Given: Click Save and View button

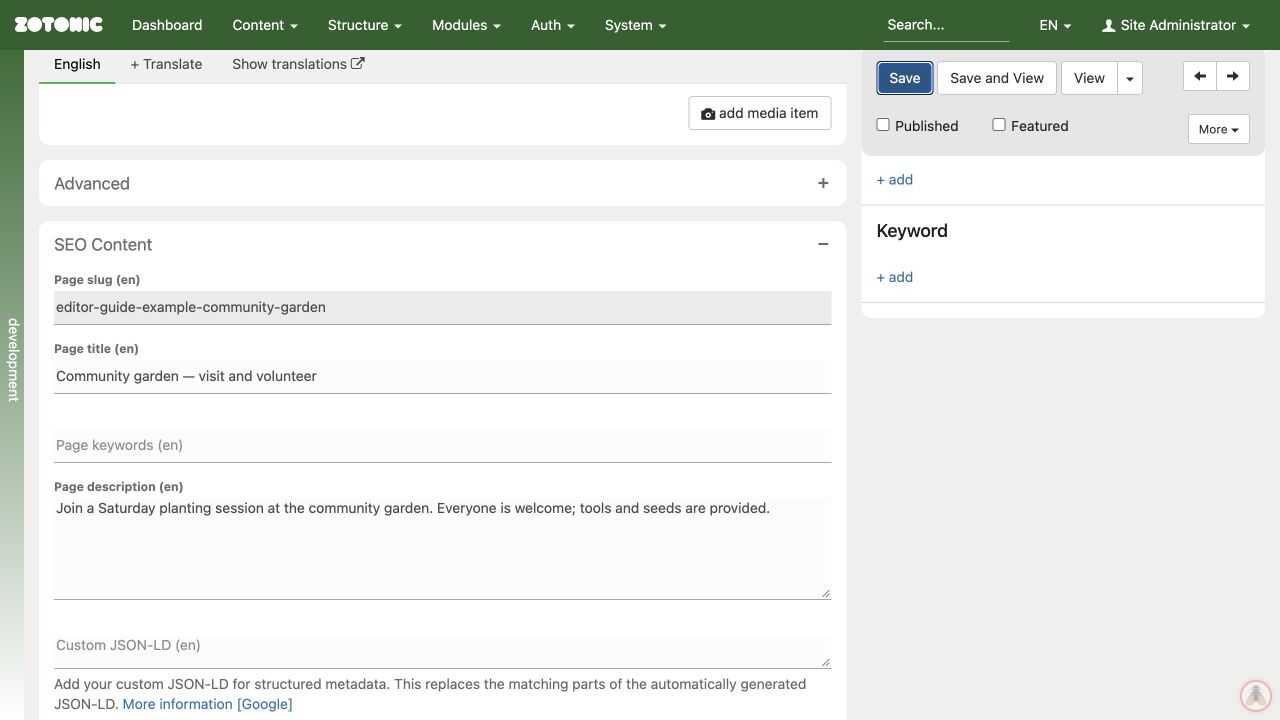Looking at the screenshot, I should tap(997, 78).
